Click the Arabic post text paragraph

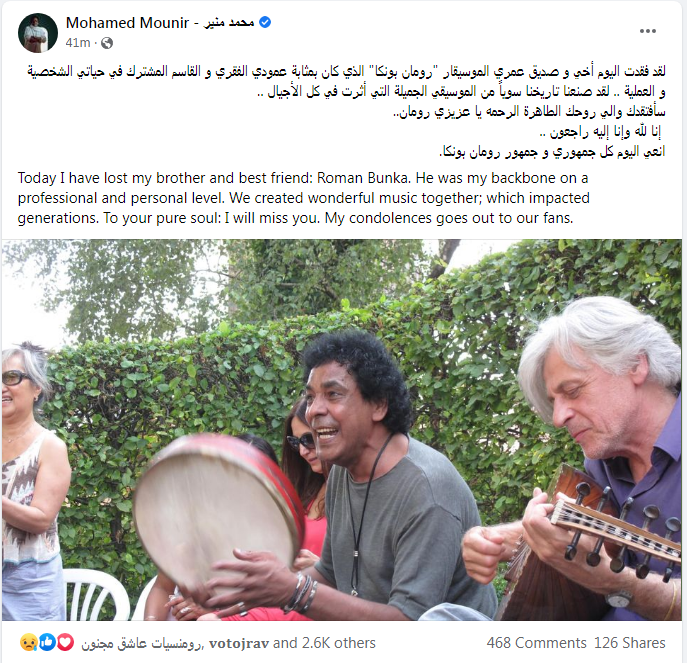click(x=346, y=111)
